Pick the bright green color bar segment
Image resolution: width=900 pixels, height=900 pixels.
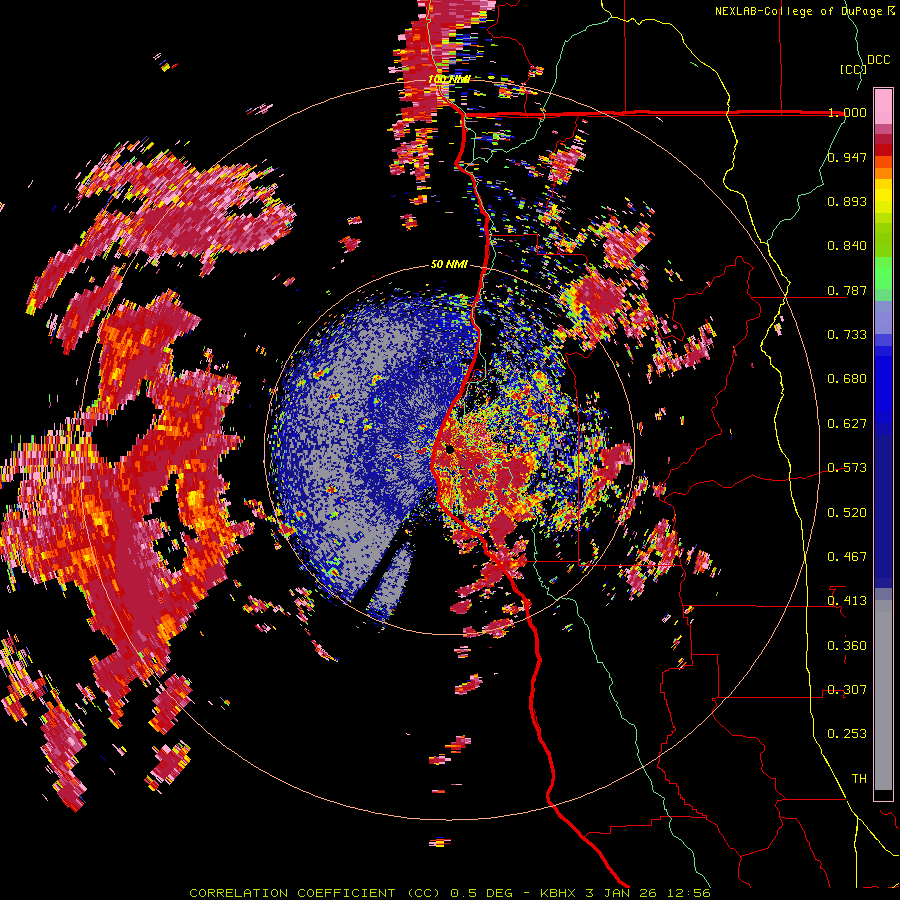[883, 273]
